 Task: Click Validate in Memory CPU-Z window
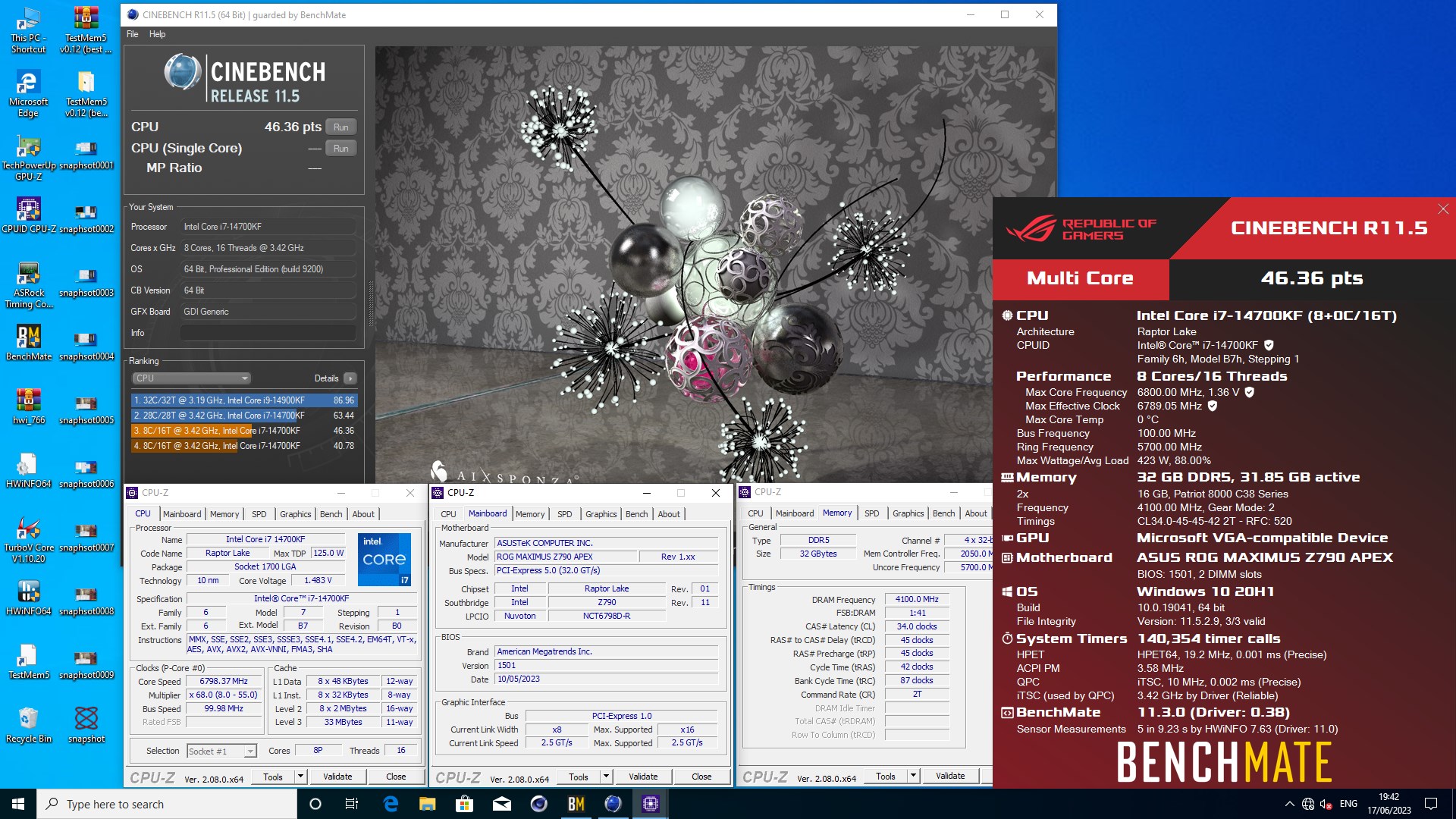tap(950, 776)
